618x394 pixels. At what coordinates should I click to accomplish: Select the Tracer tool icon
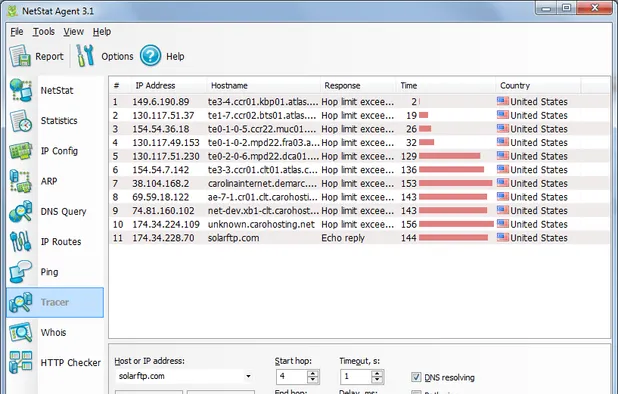click(x=20, y=302)
